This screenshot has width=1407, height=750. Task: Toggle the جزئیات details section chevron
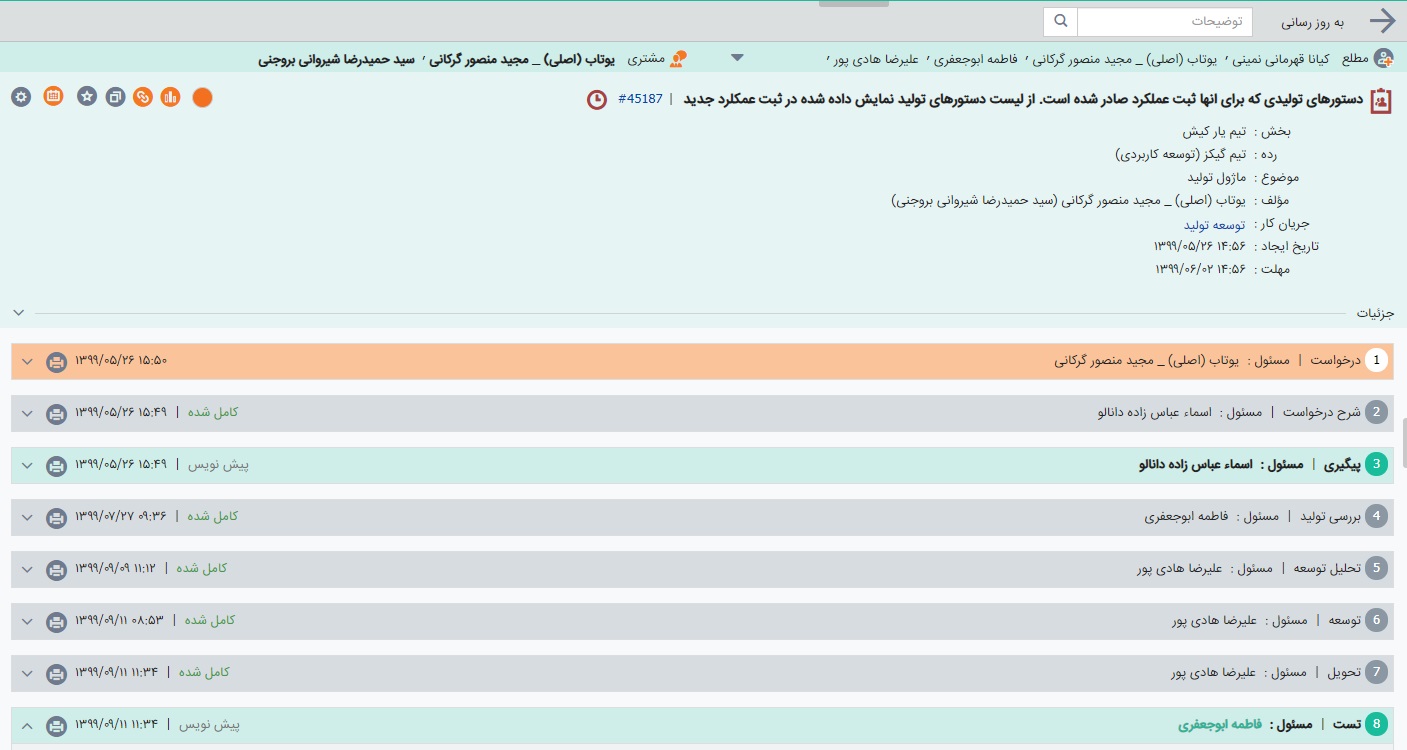18,312
